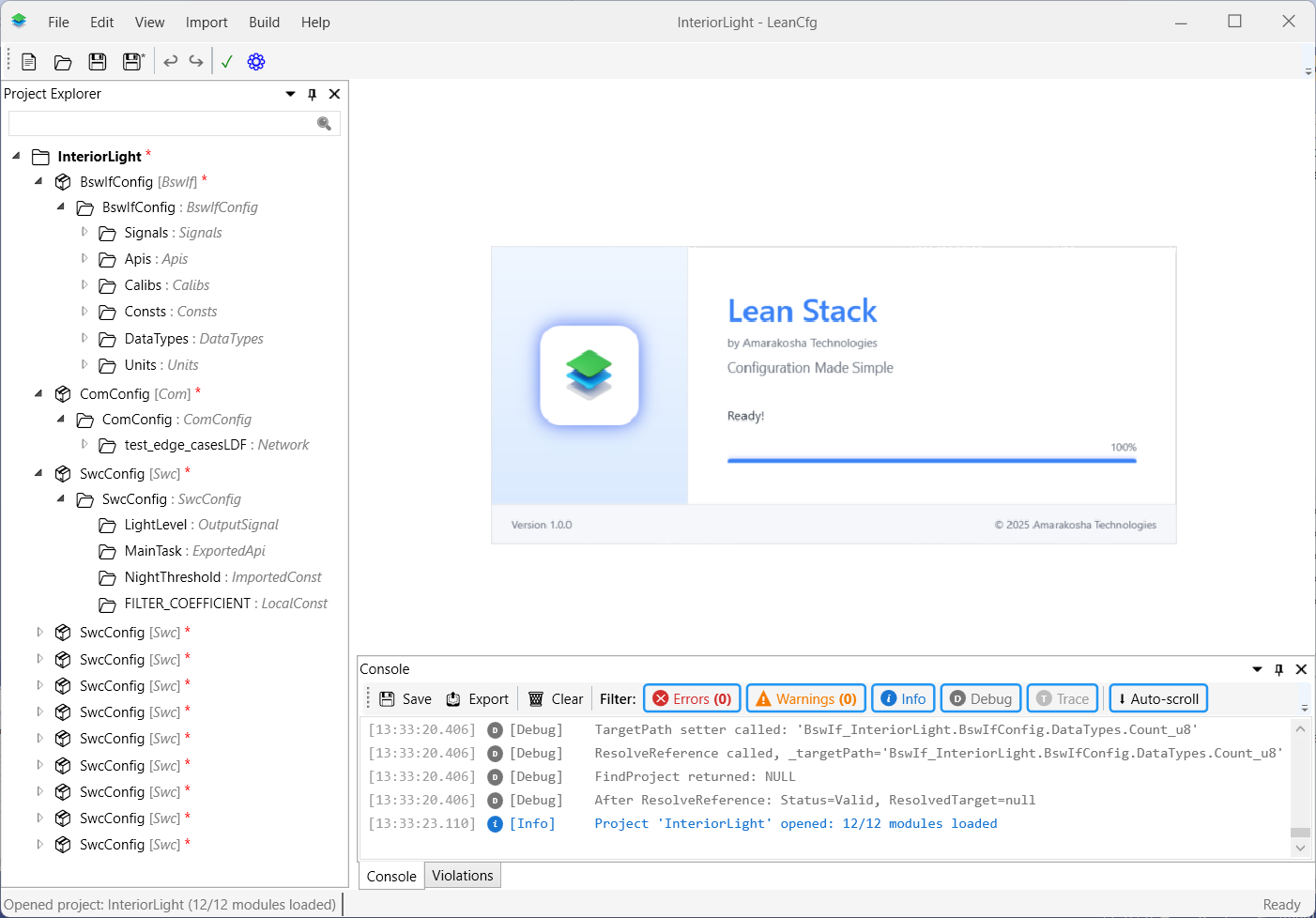Click the Save All toolbar icon

pos(133,62)
